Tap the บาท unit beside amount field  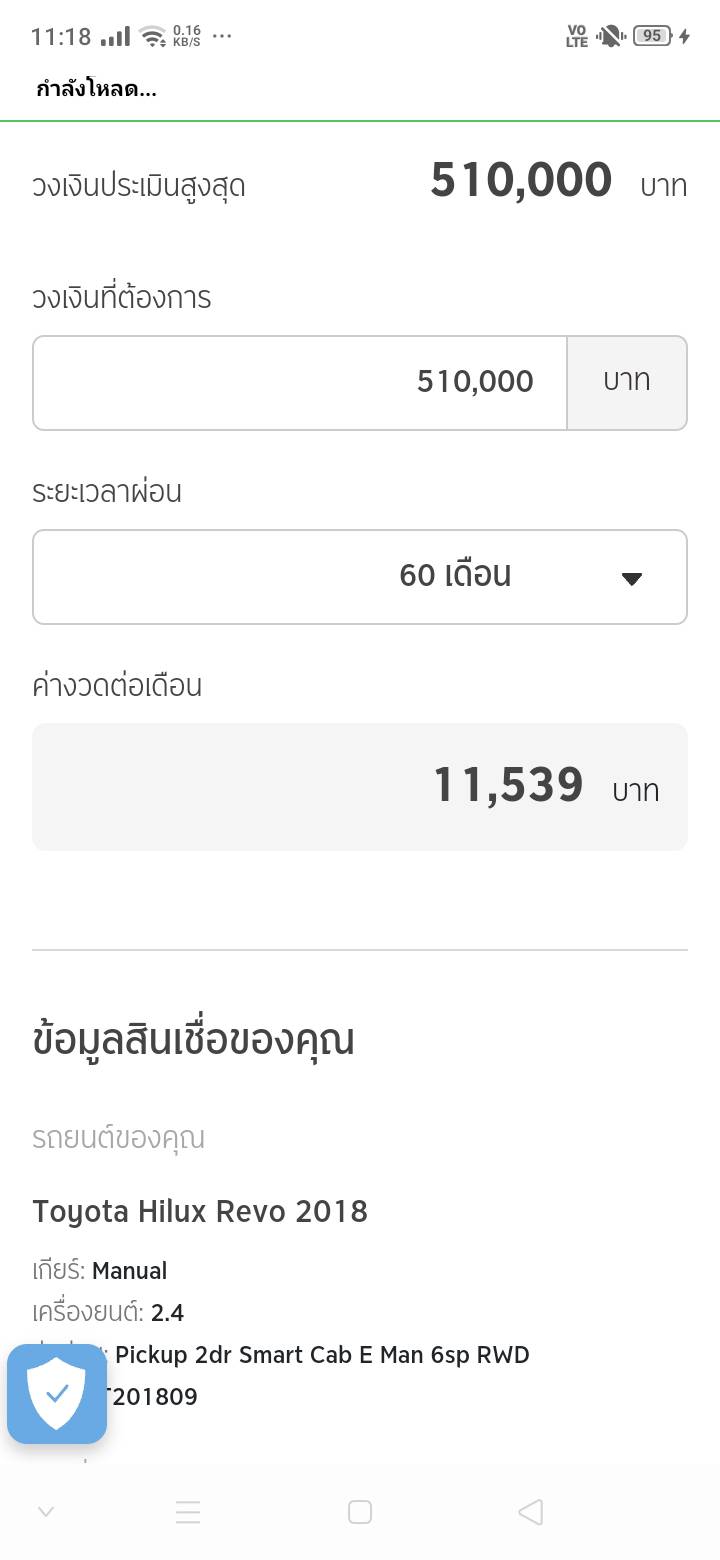[627, 382]
